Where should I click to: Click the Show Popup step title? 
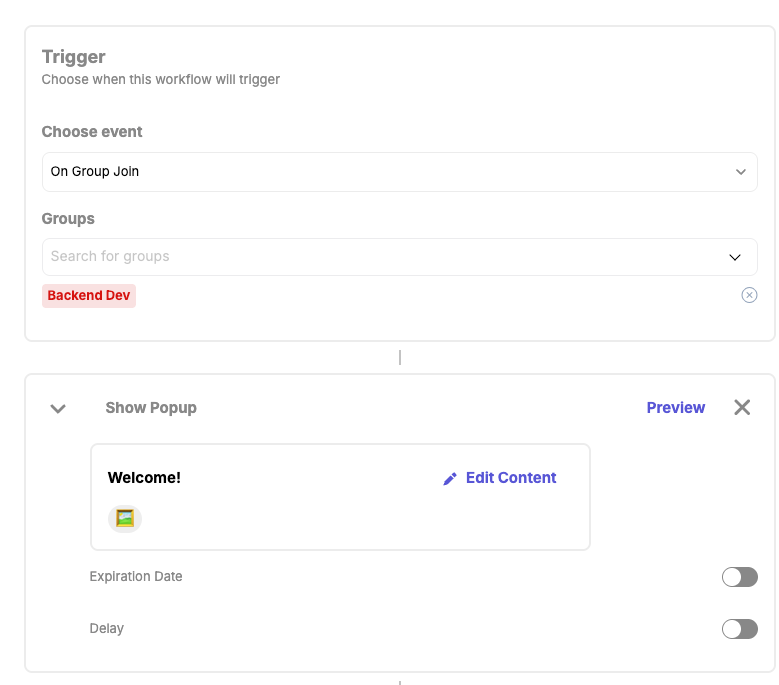151,408
